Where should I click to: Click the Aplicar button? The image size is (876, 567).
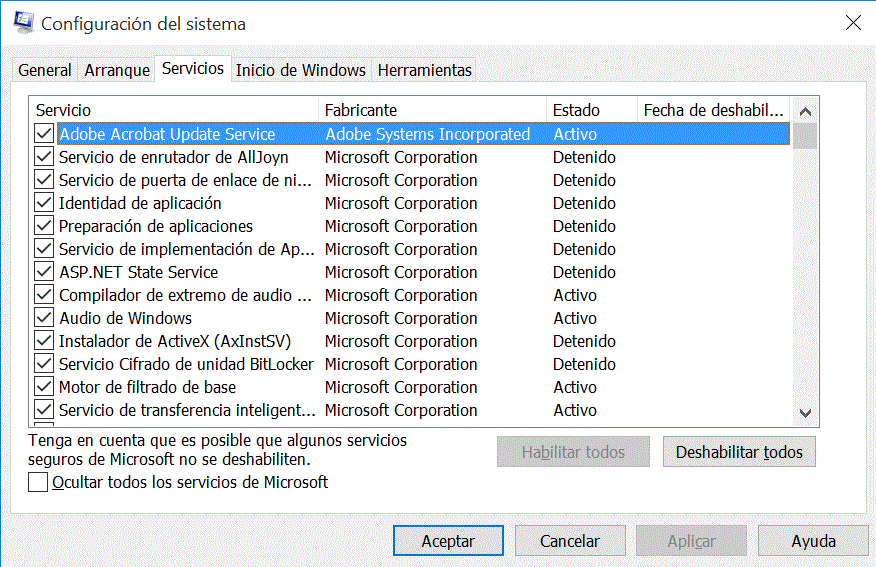[691, 541]
